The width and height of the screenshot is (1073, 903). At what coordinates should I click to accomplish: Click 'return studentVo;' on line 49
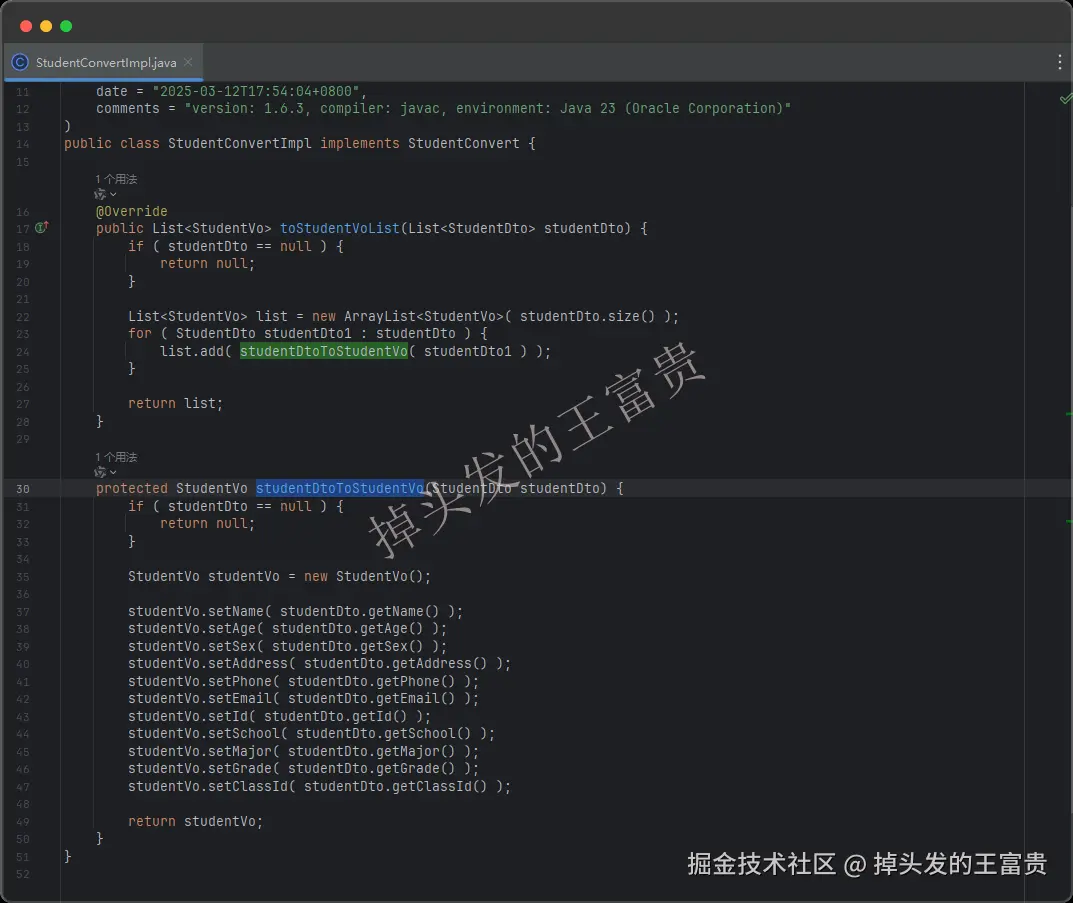pos(195,822)
